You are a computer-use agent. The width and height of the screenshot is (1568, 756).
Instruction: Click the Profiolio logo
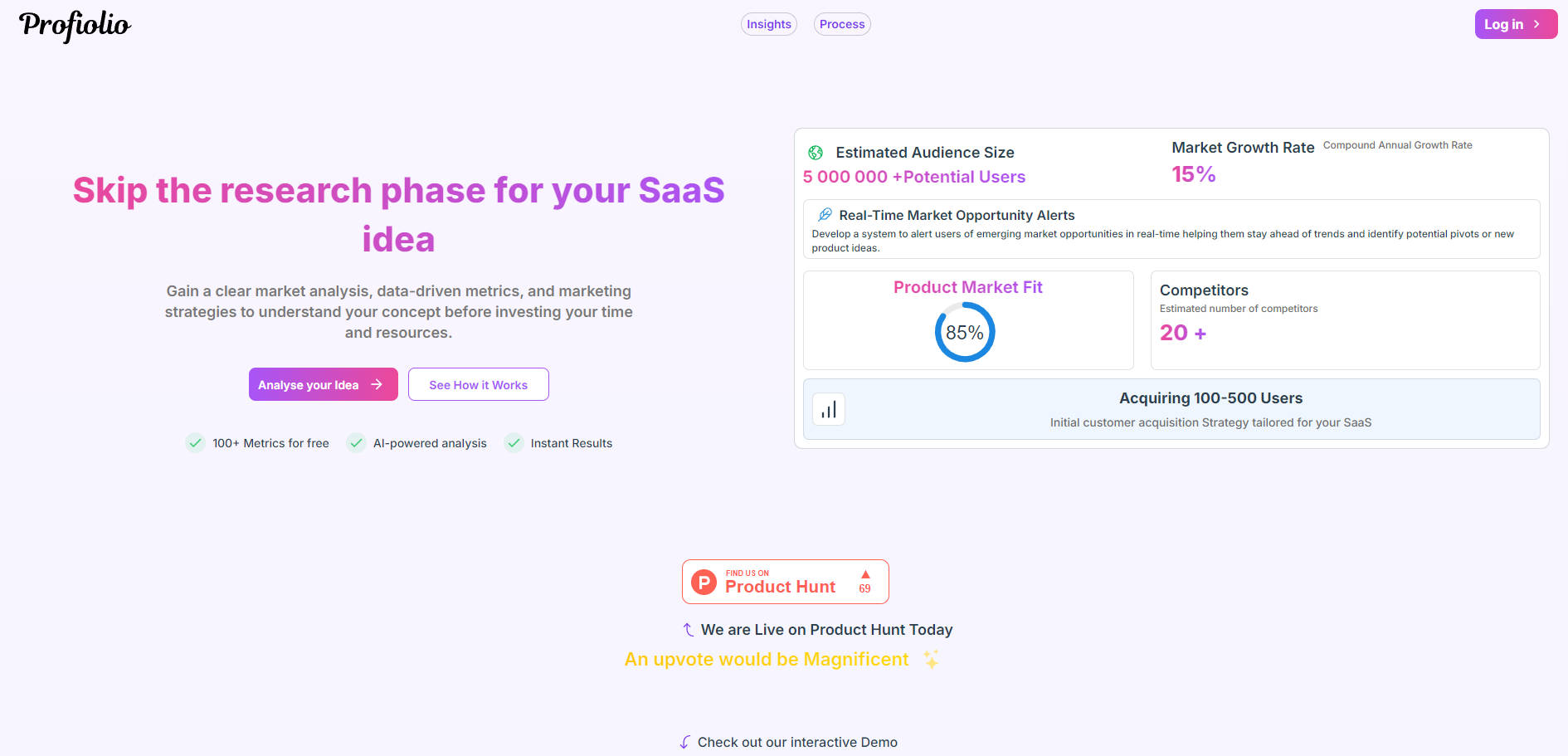coord(75,25)
